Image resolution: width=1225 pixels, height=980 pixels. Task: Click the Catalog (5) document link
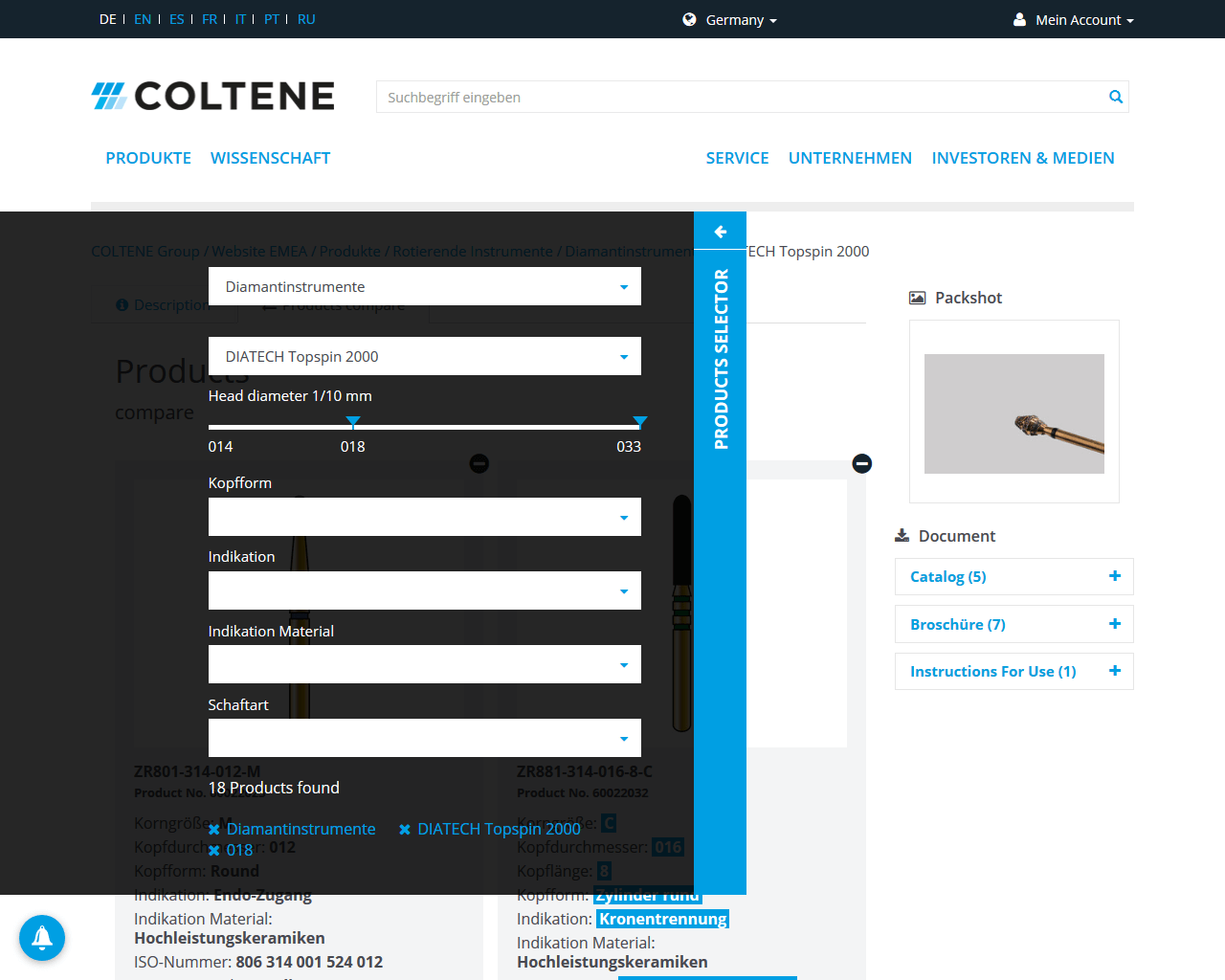(x=947, y=576)
